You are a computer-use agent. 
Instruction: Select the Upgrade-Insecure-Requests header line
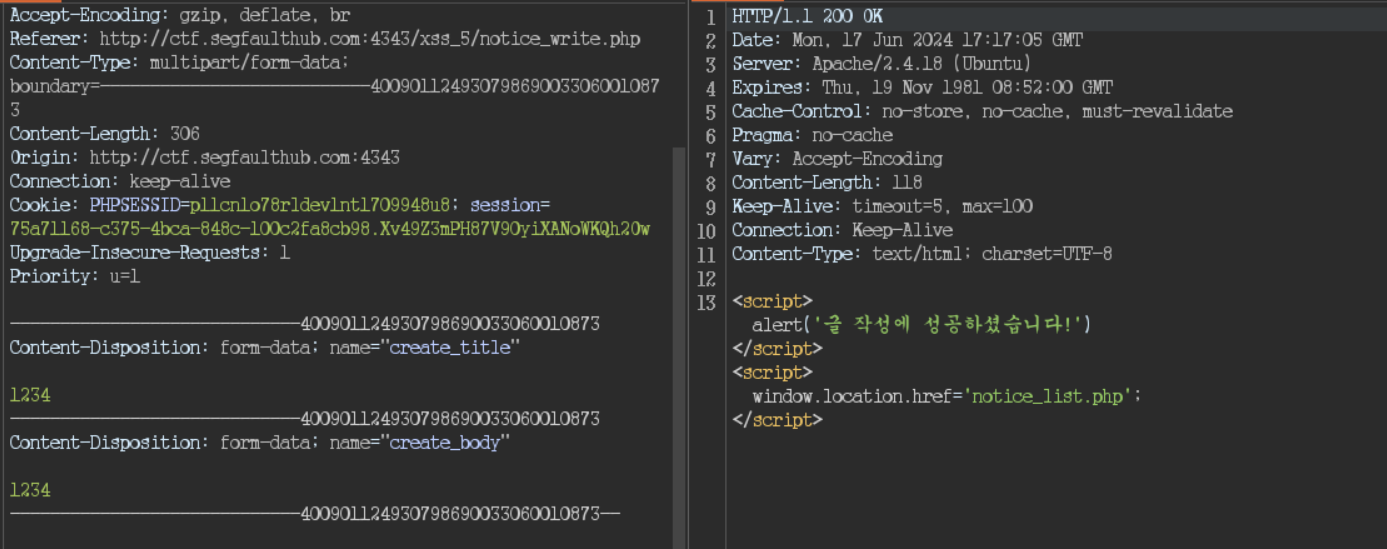tap(150, 253)
